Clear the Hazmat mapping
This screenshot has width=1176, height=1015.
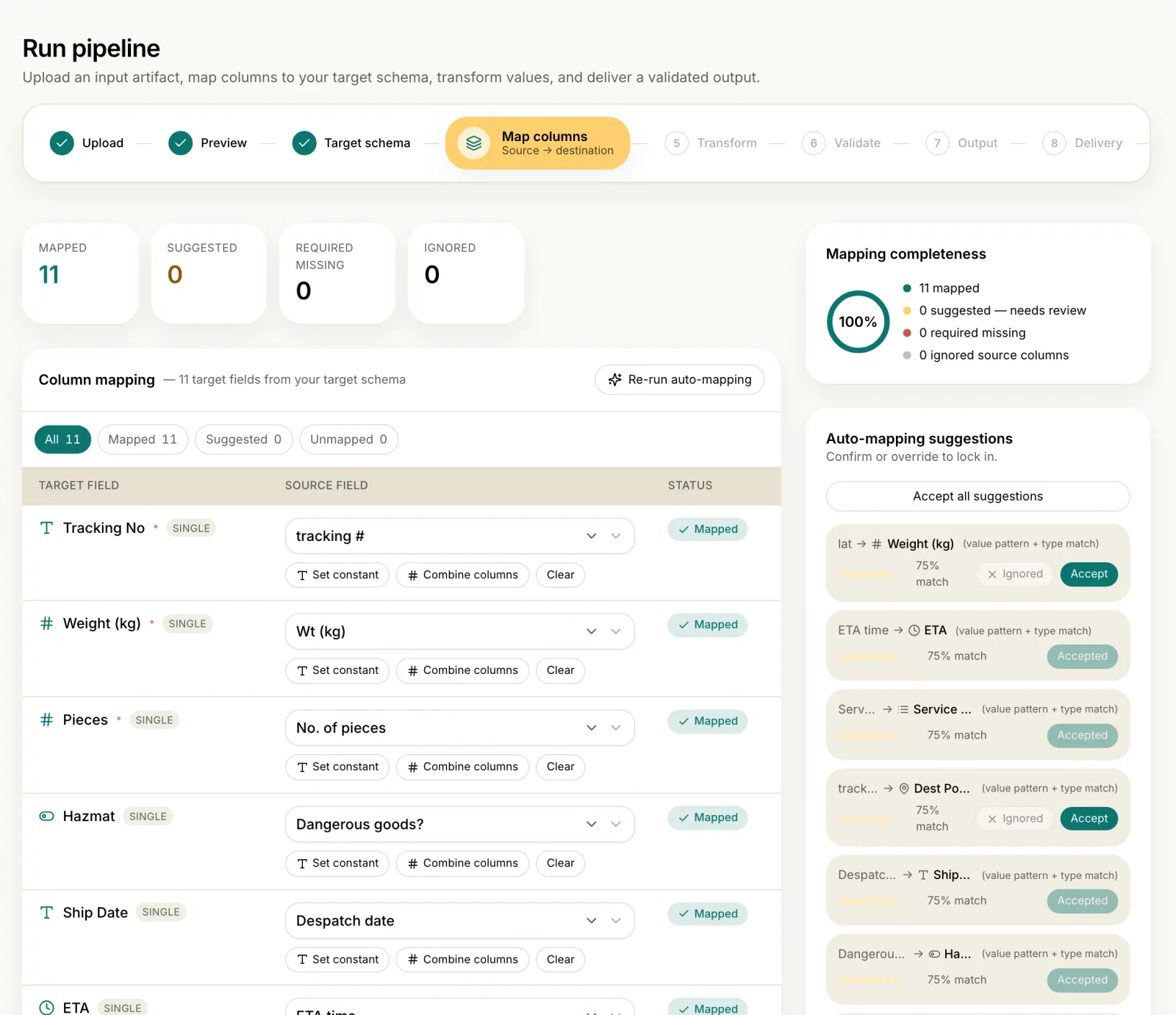pos(560,863)
